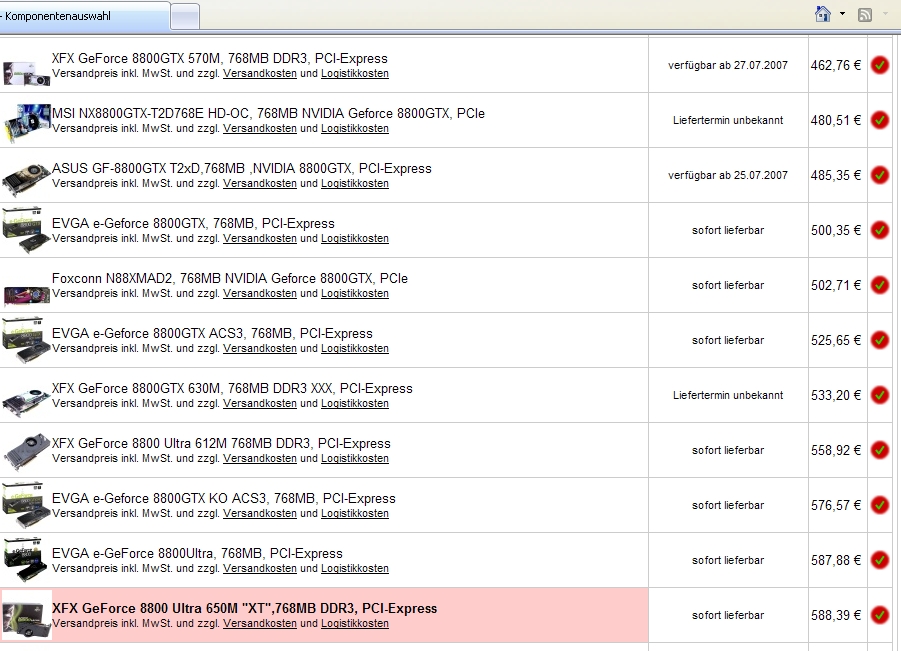Click price 533,20 €
901x651 pixels.
tap(836, 395)
